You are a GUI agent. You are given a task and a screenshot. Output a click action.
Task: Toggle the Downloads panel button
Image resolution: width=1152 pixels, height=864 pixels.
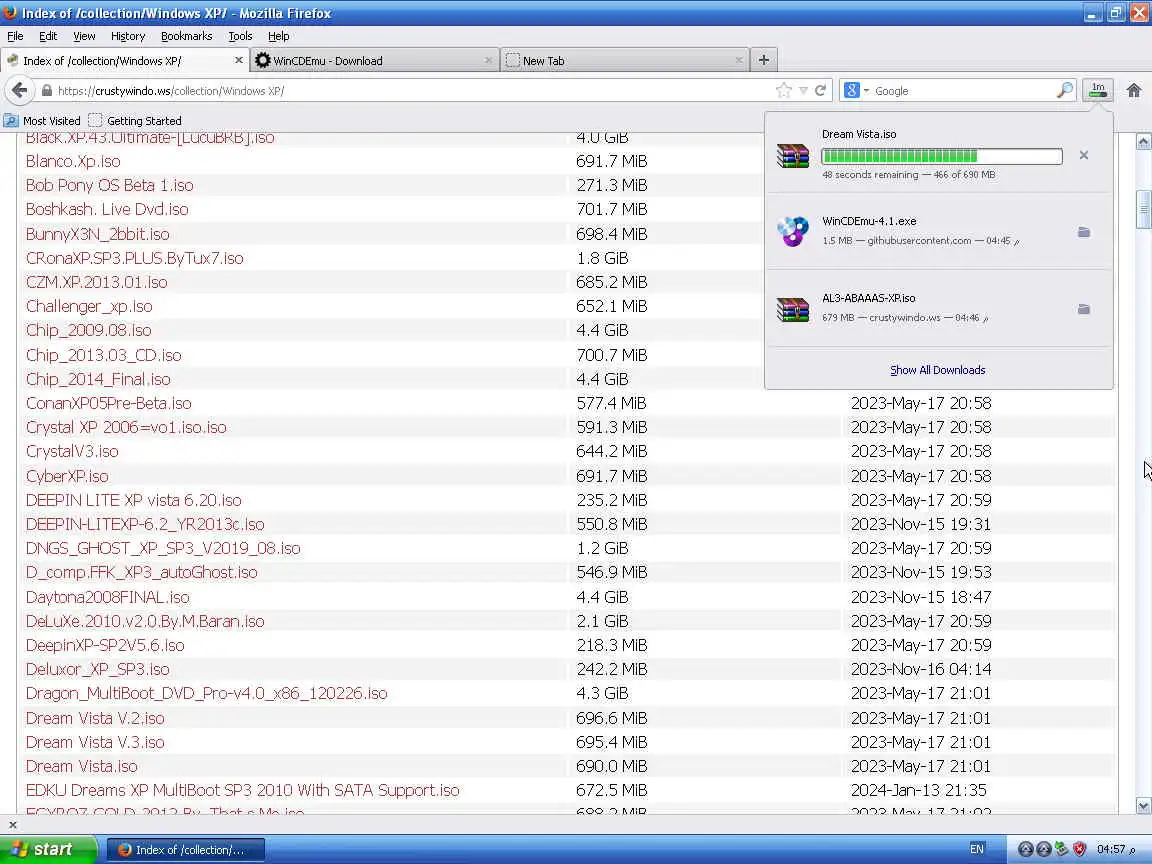pyautogui.click(x=1098, y=90)
